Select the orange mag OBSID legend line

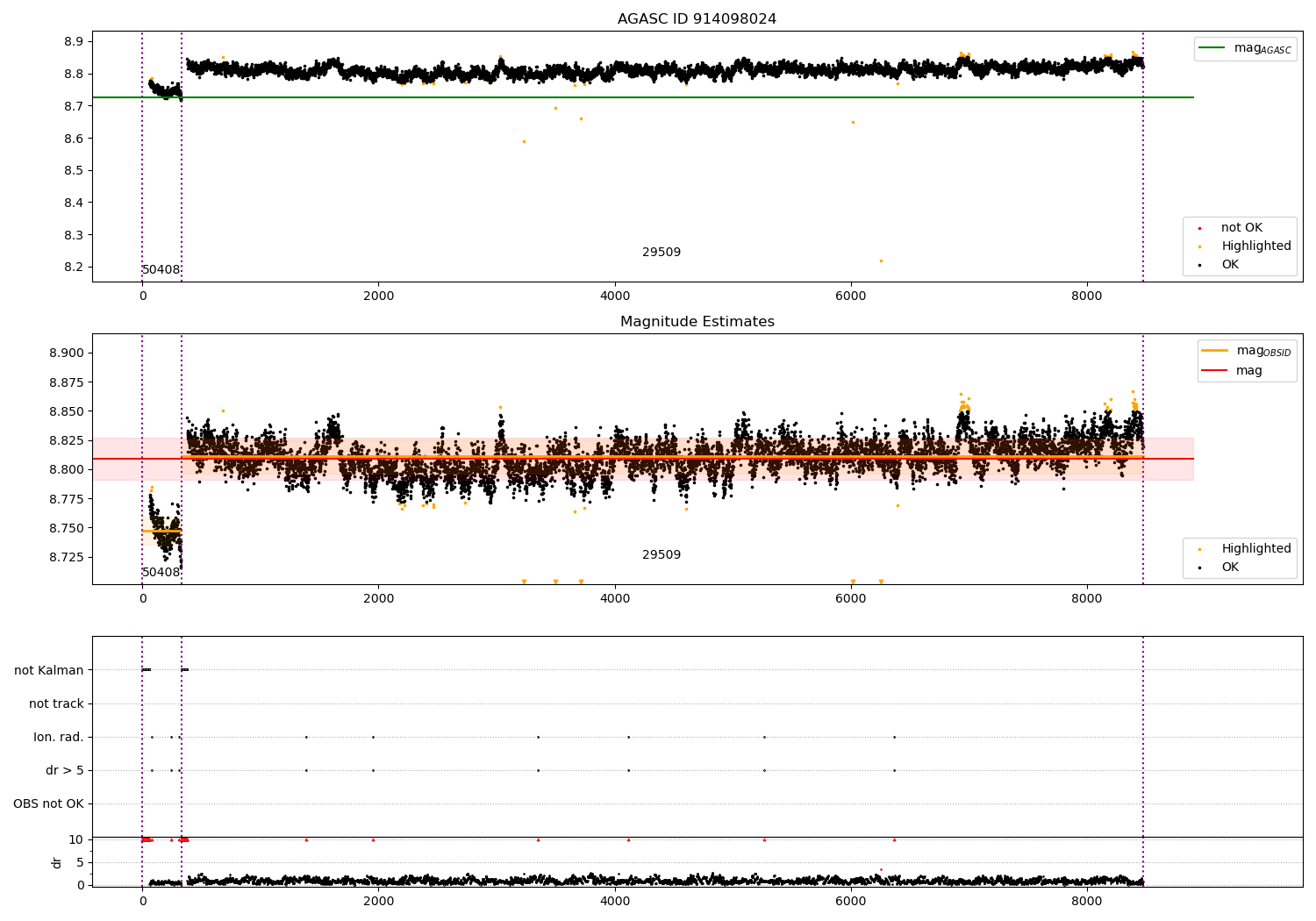pyautogui.click(x=1215, y=351)
